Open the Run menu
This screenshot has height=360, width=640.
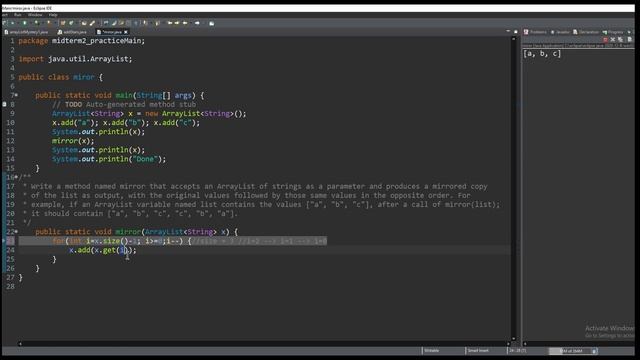pyautogui.click(x=18, y=15)
